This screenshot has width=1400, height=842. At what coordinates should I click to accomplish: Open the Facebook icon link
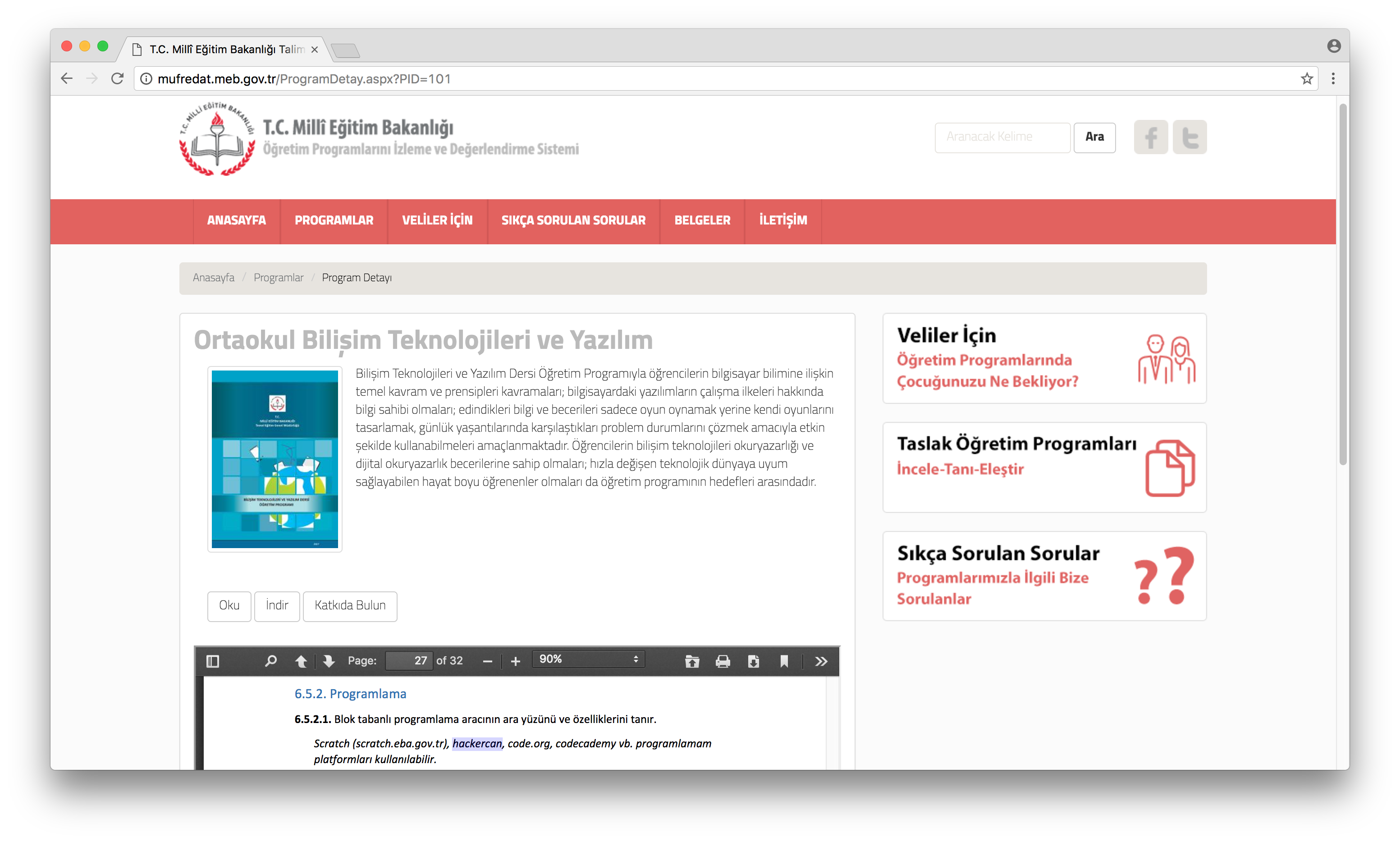1150,137
